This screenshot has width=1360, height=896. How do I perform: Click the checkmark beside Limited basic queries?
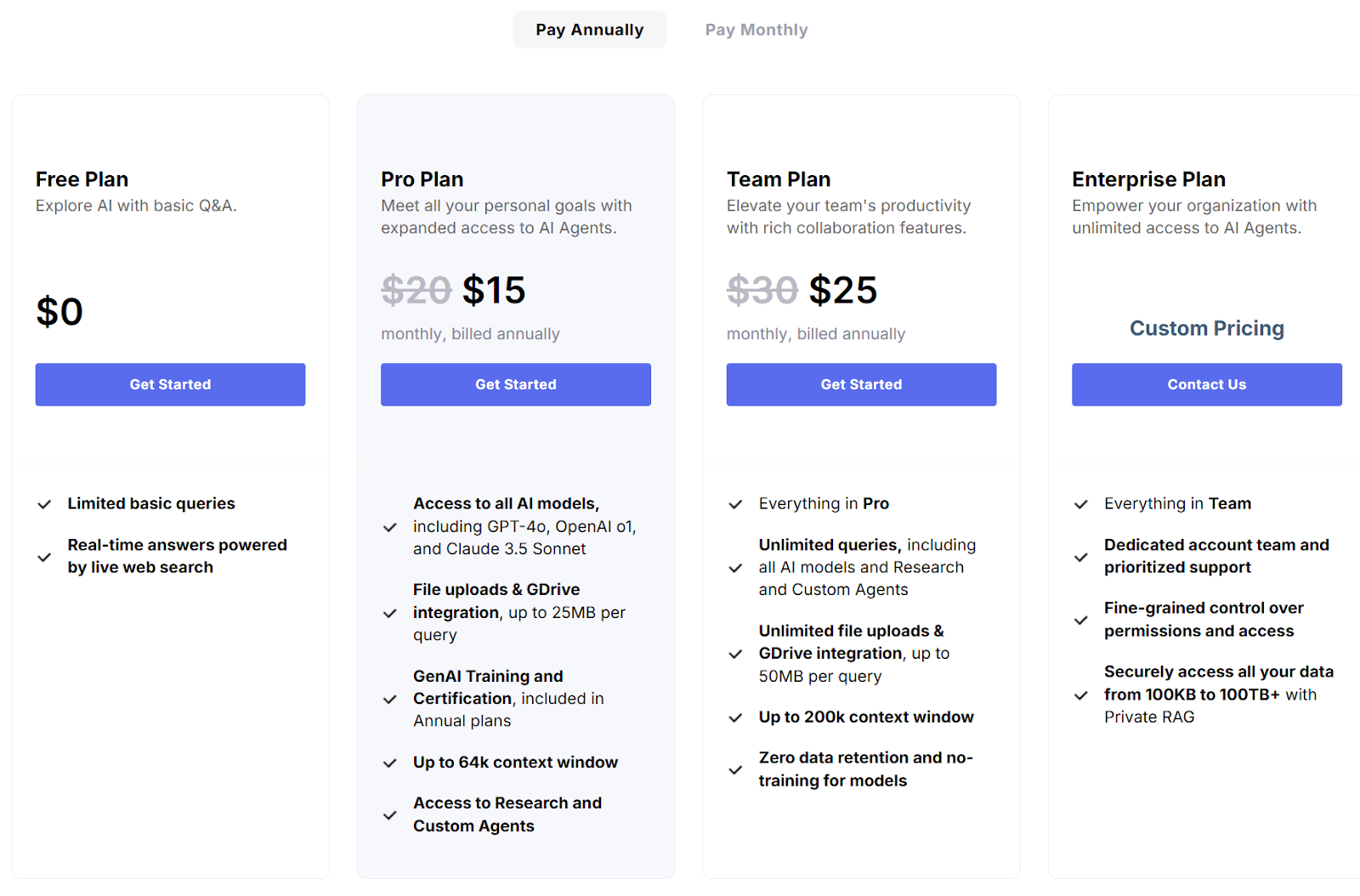(45, 504)
